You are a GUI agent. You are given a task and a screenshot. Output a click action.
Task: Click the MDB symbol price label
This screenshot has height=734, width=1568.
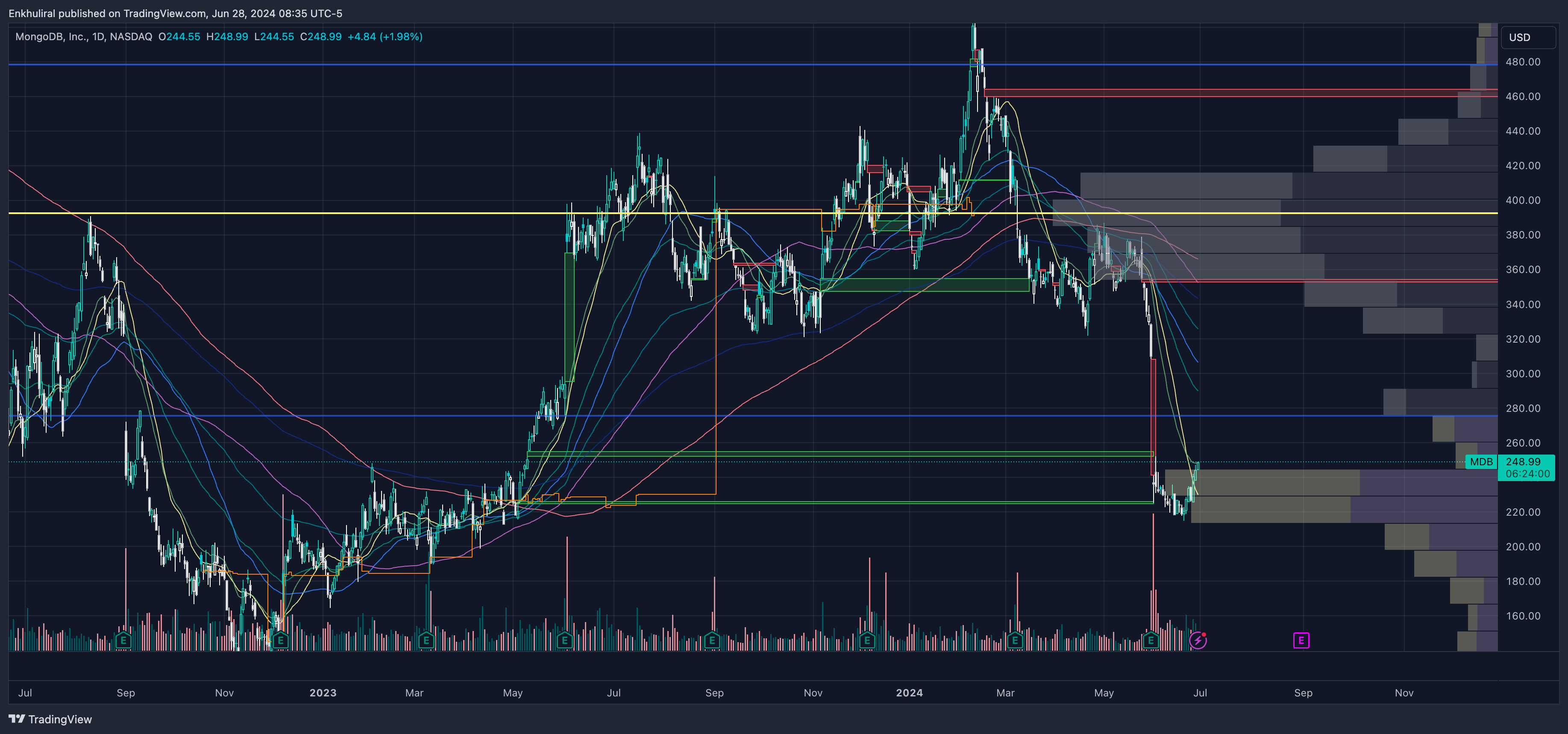1481,462
